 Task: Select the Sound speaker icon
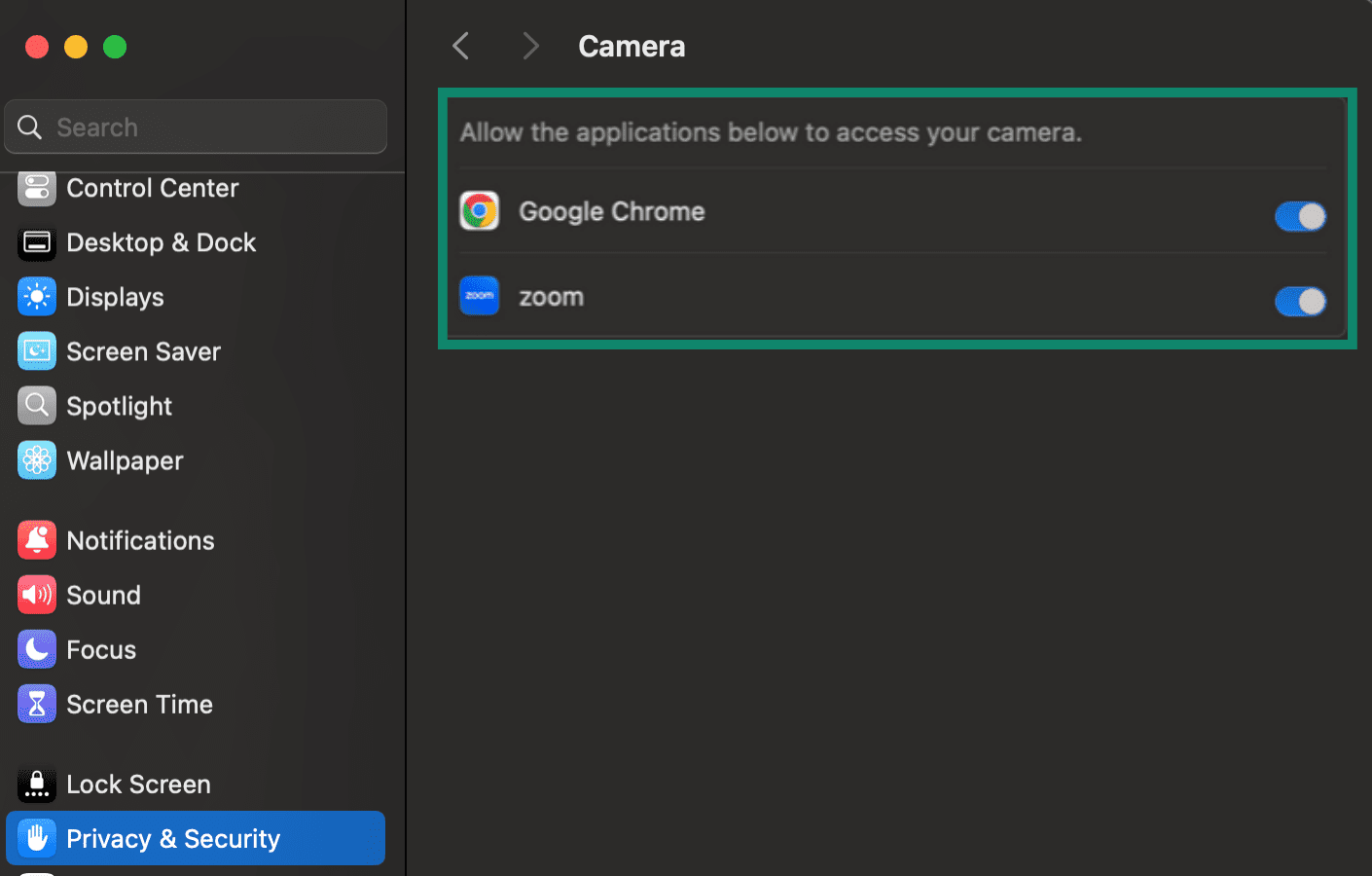(36, 595)
